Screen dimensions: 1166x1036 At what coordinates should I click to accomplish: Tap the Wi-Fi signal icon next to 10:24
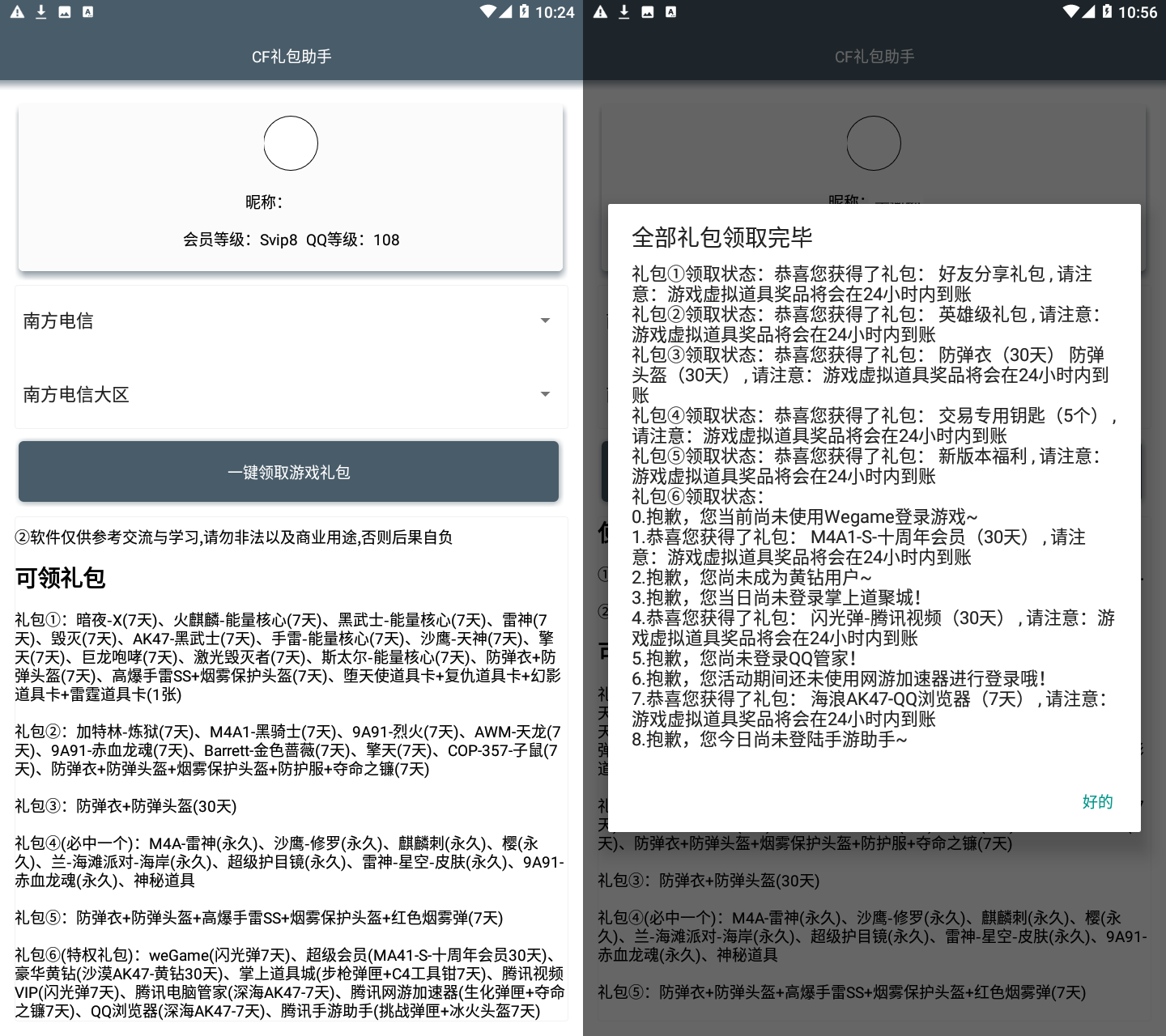coord(487,11)
